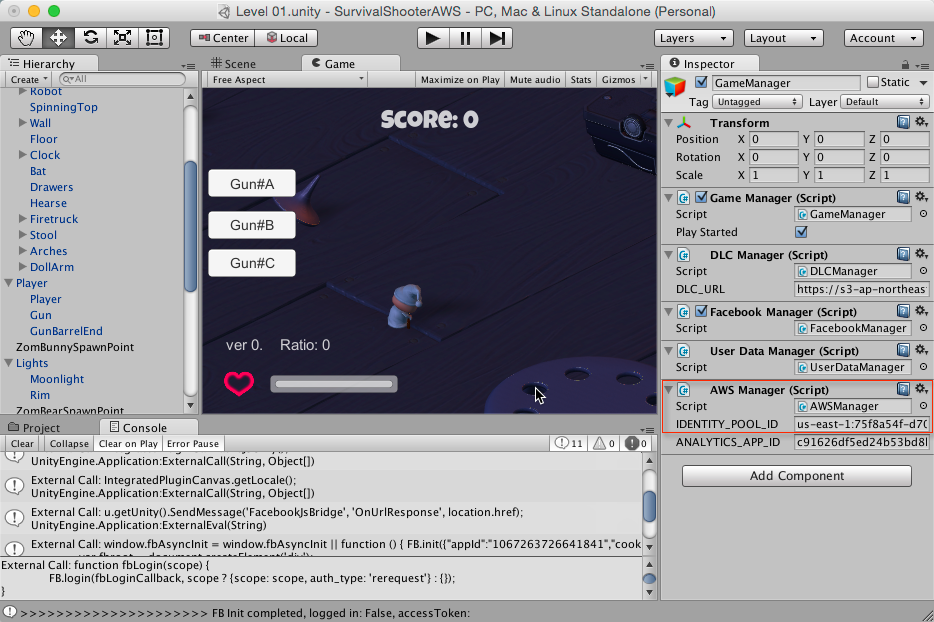Open AWS Manager help icon
Image resolution: width=934 pixels, height=622 pixels.
(x=903, y=389)
